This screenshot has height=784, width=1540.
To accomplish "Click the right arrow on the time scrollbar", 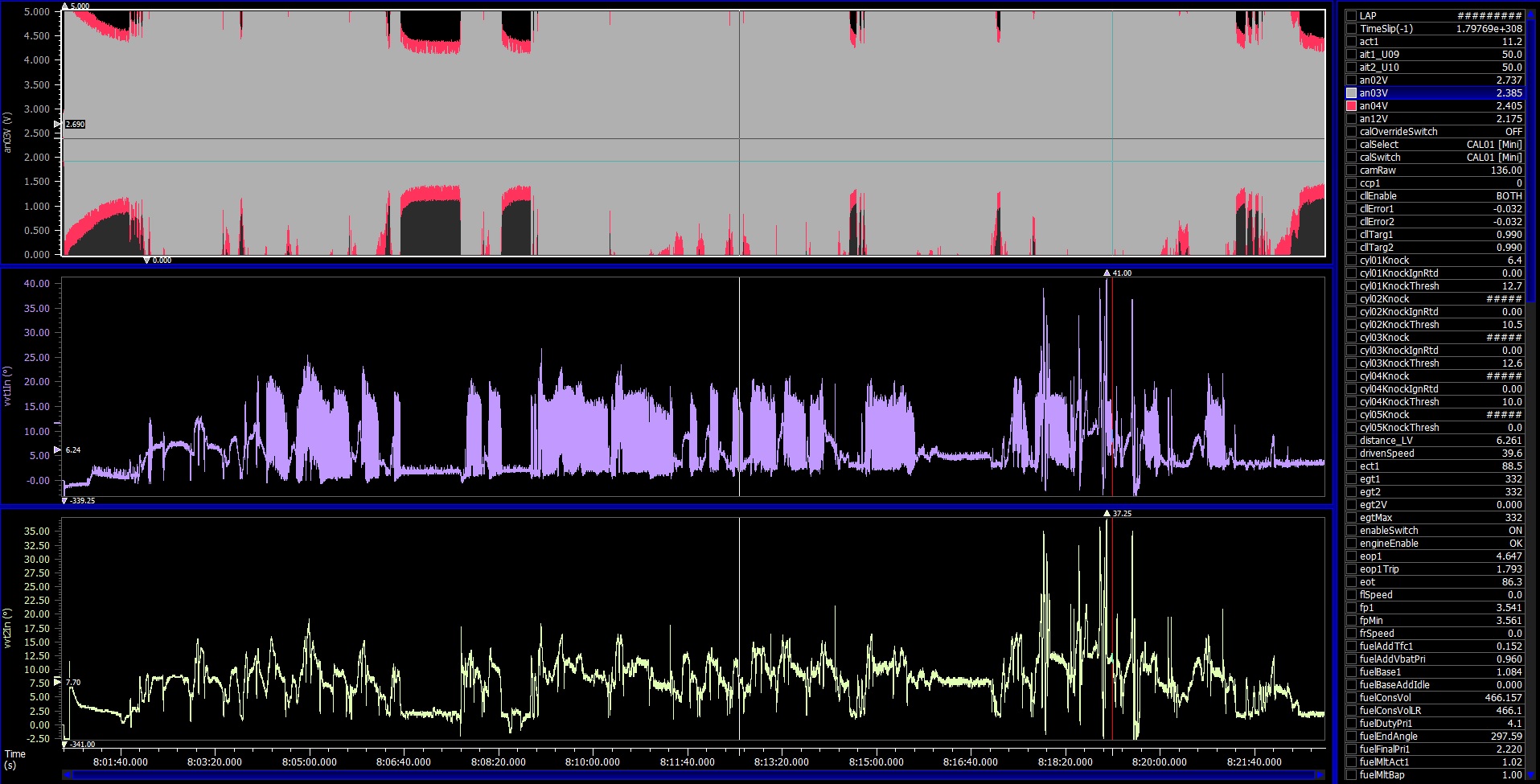I will (1320, 775).
